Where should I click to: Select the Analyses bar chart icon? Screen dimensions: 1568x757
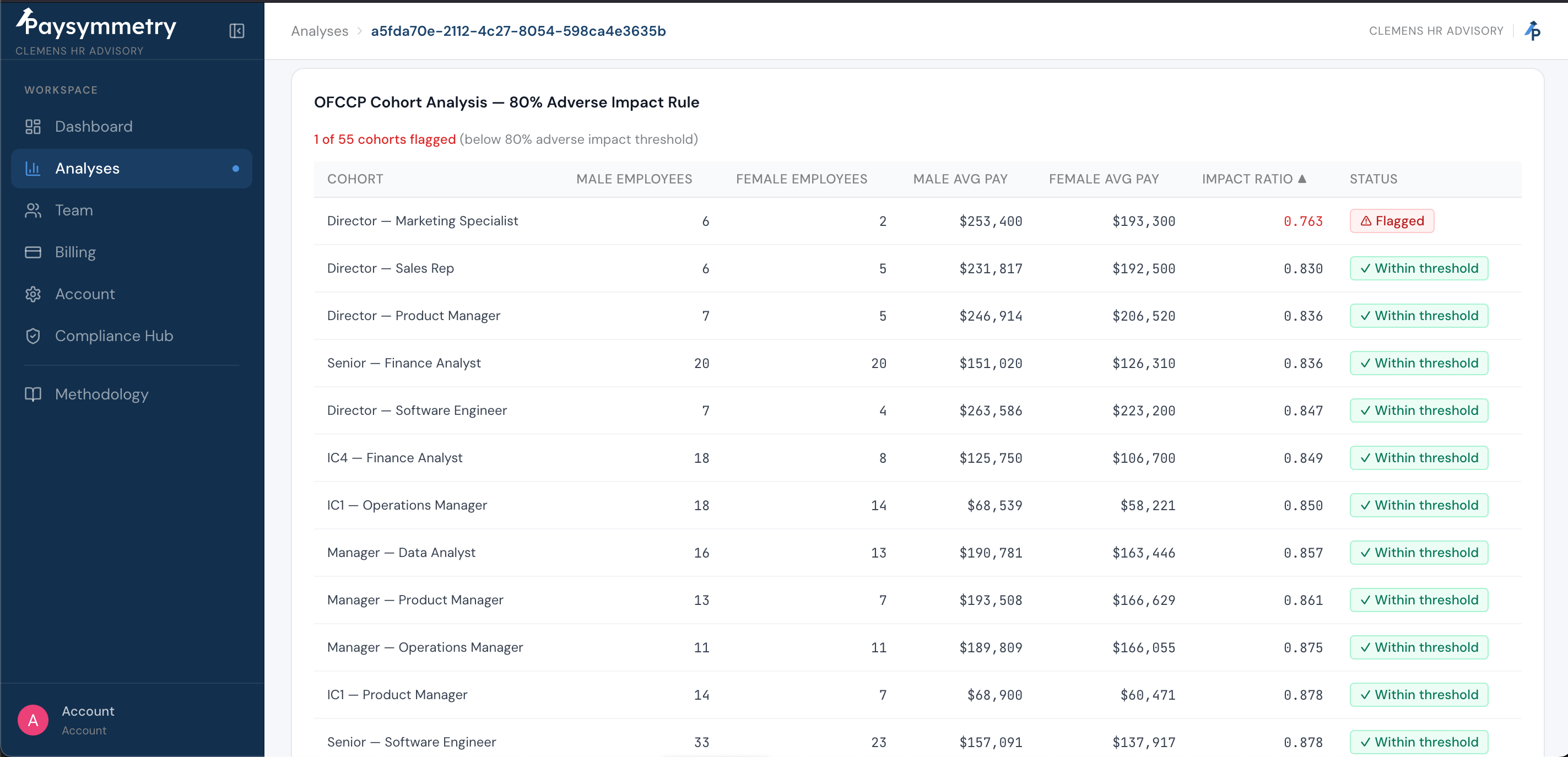click(33, 169)
